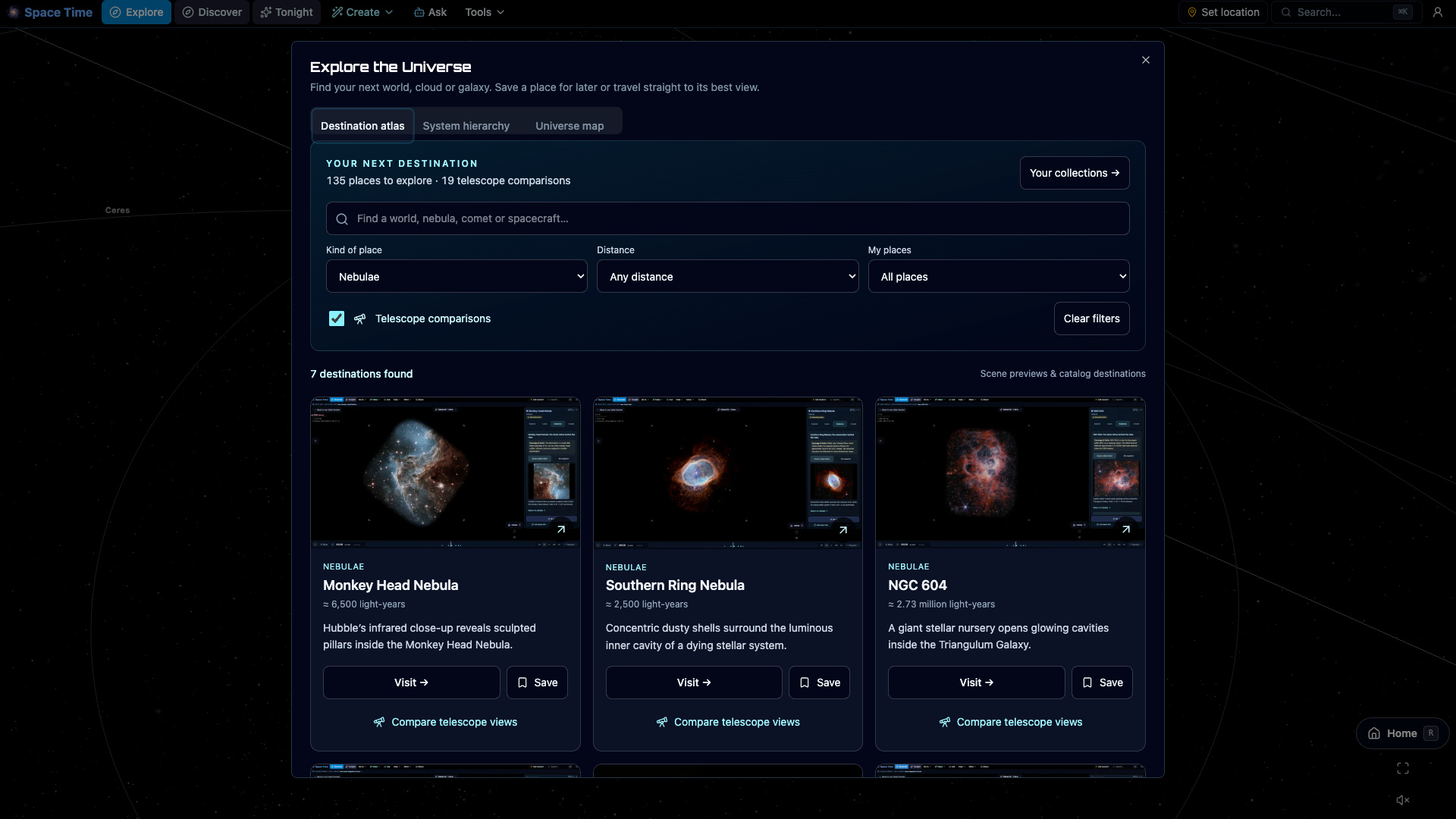
Task: Open the Discover section
Action: [x=212, y=12]
